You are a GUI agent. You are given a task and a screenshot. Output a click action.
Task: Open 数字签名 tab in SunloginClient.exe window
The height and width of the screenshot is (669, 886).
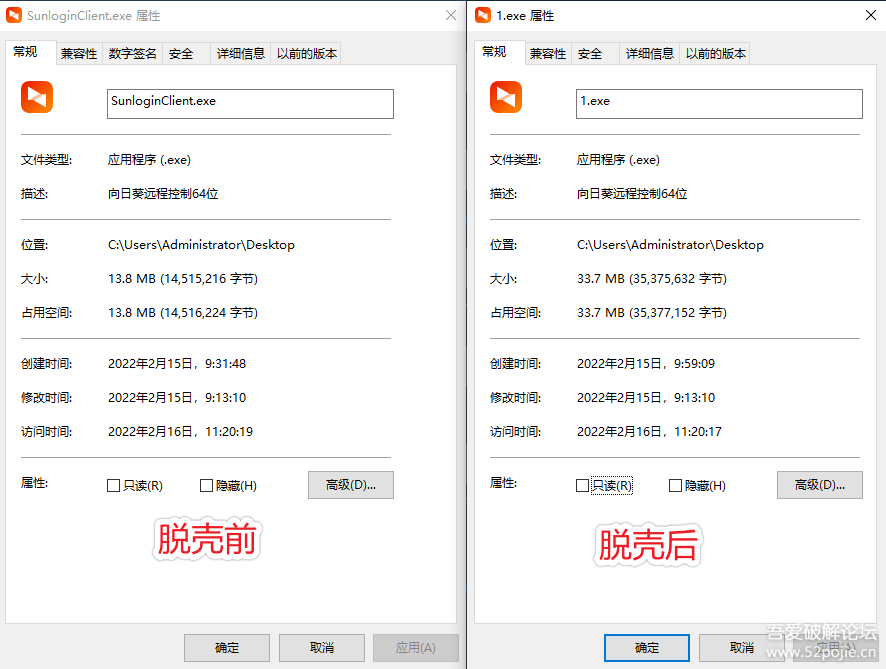pyautogui.click(x=133, y=54)
